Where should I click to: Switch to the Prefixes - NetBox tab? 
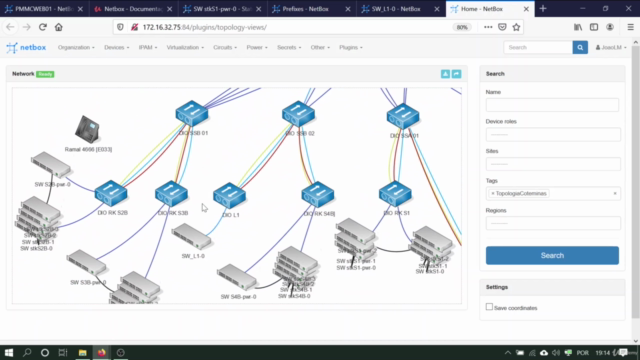pos(311,9)
